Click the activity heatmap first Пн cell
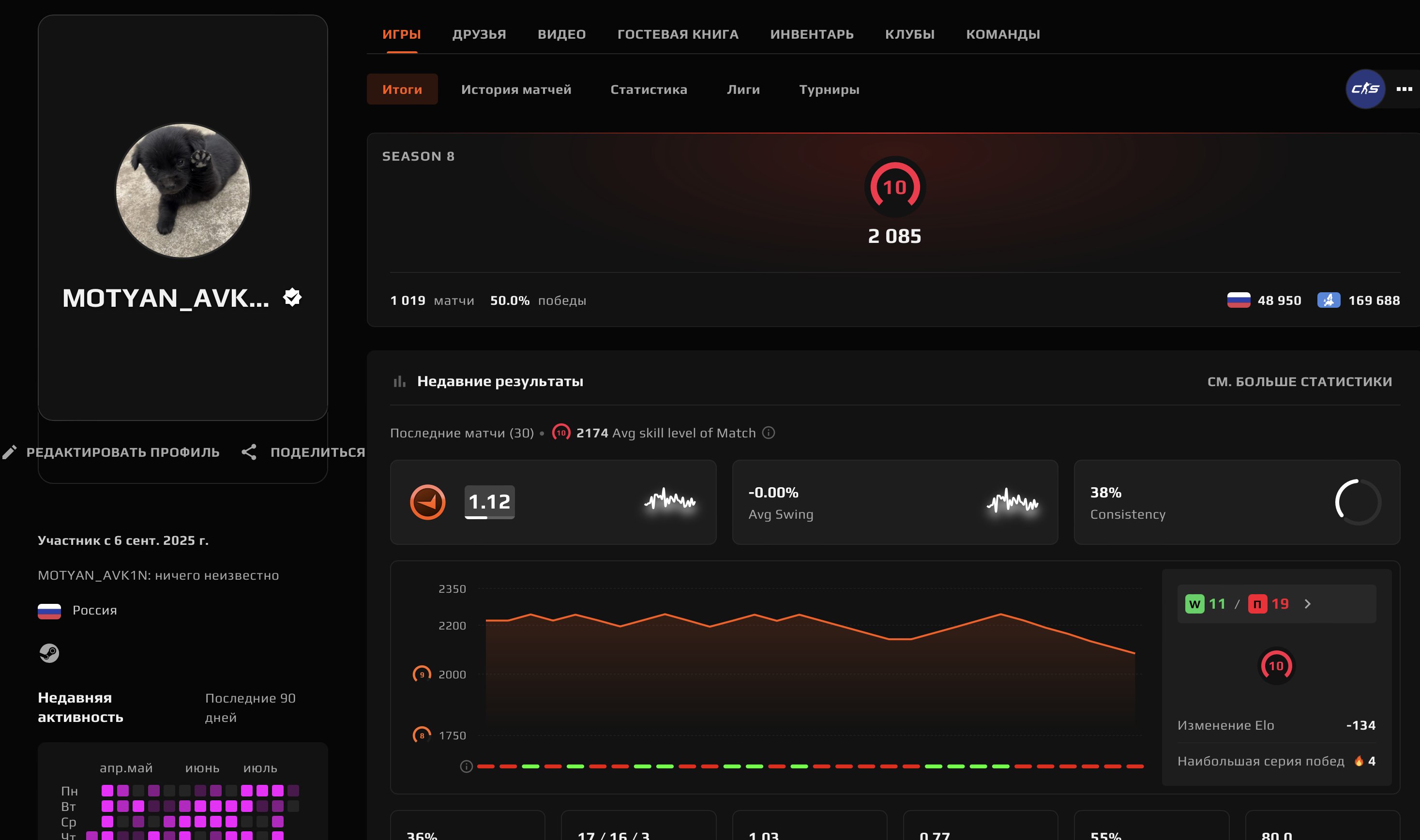Screen dimensions: 1420x840 pos(107,790)
